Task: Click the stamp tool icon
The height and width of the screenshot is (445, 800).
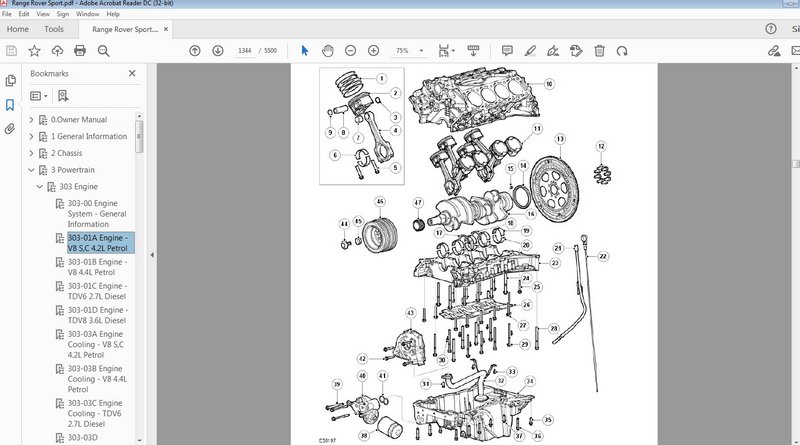Action: point(576,51)
